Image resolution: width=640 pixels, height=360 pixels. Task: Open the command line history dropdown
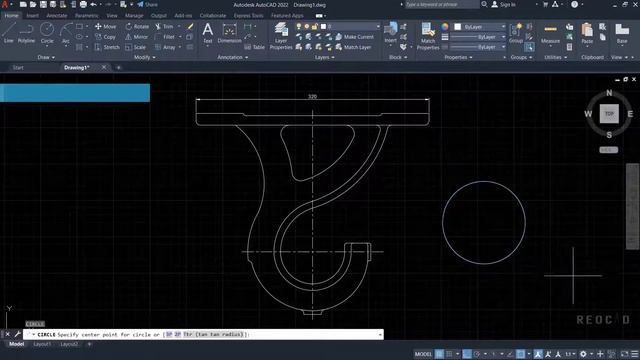tap(380, 335)
